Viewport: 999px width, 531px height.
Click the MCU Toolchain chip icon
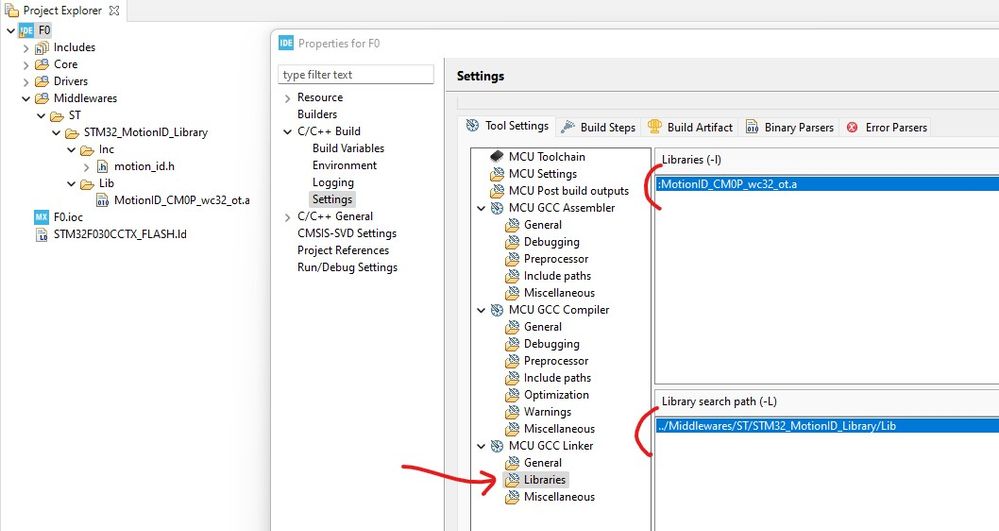(497, 156)
